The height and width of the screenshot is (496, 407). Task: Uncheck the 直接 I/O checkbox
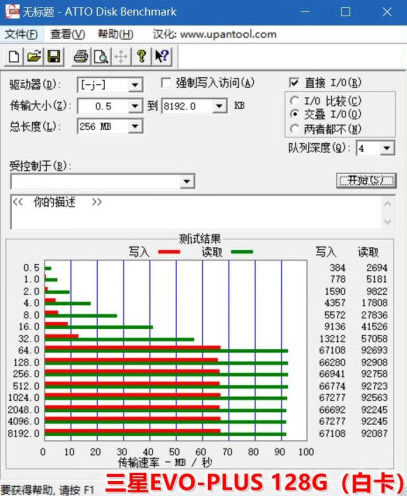294,82
